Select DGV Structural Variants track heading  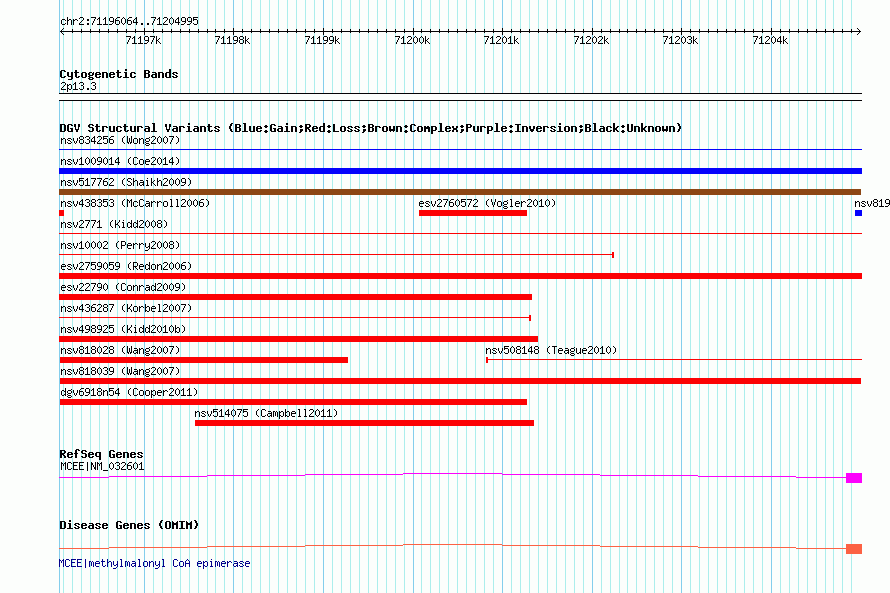[371, 128]
